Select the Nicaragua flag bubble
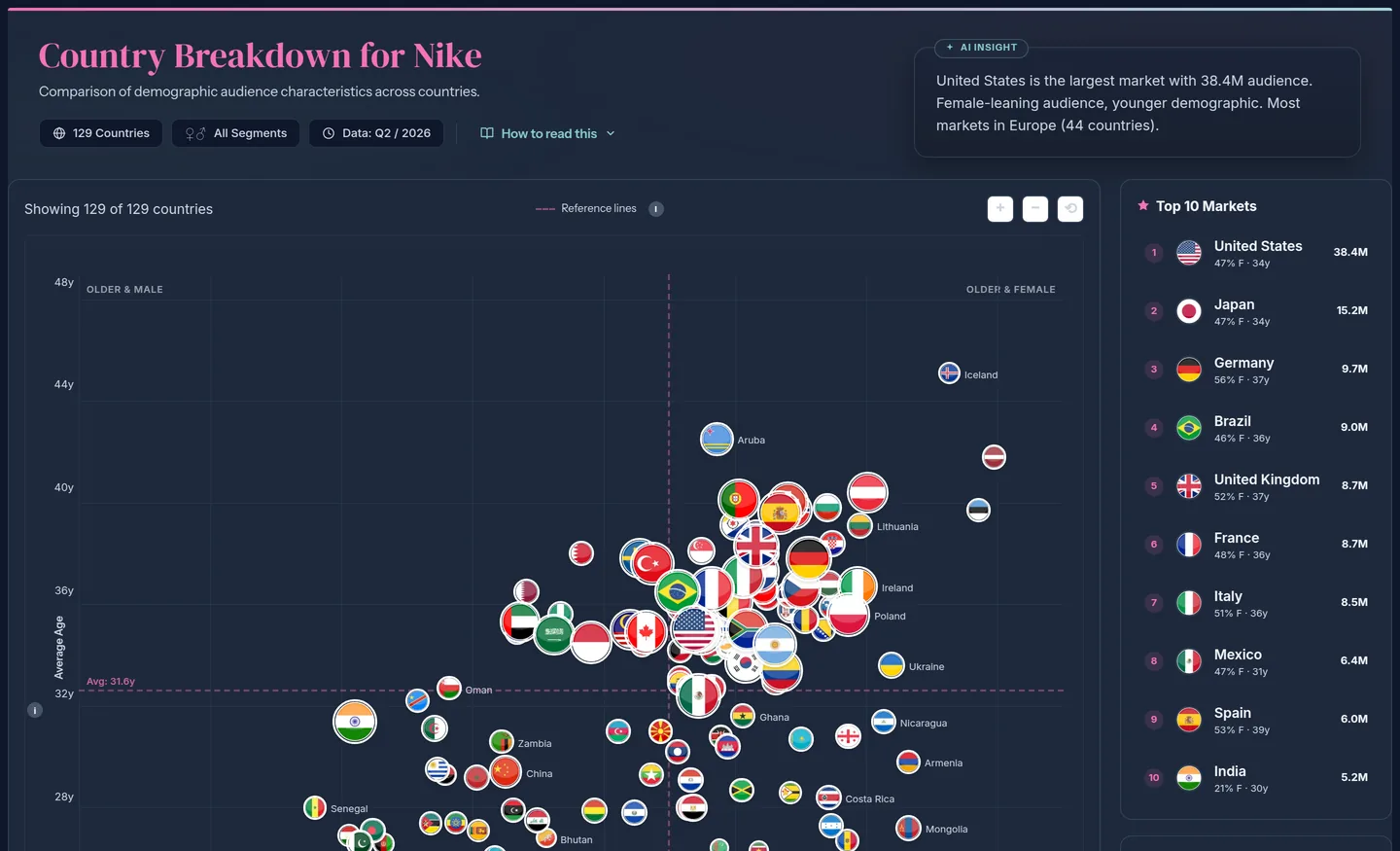Screen dimensions: 1400x851 coord(884,722)
